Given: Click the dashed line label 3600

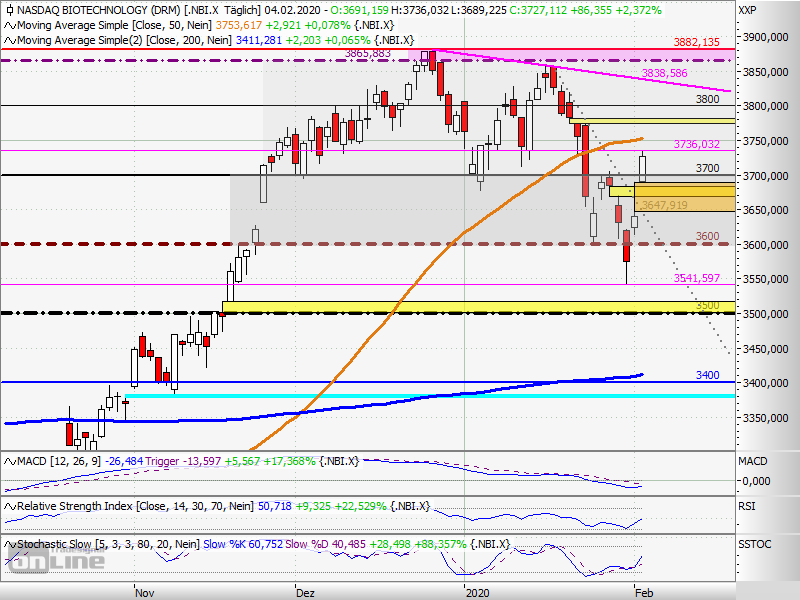Looking at the screenshot, I should [x=708, y=236].
